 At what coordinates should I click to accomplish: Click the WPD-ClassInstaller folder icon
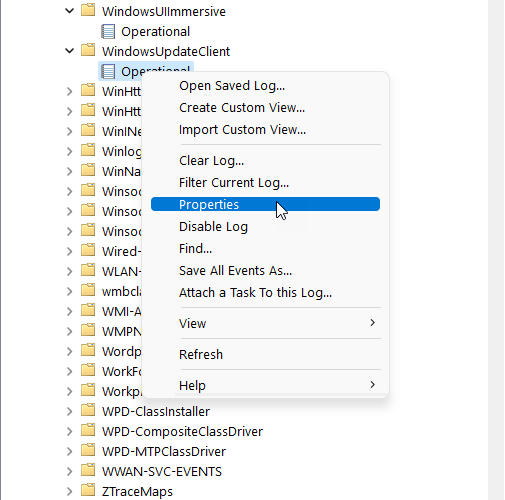coord(88,410)
